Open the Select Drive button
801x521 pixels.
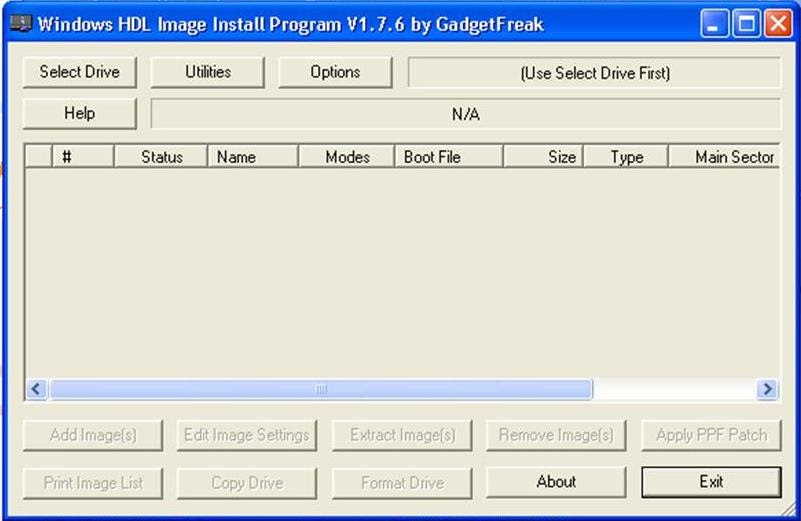coord(80,73)
